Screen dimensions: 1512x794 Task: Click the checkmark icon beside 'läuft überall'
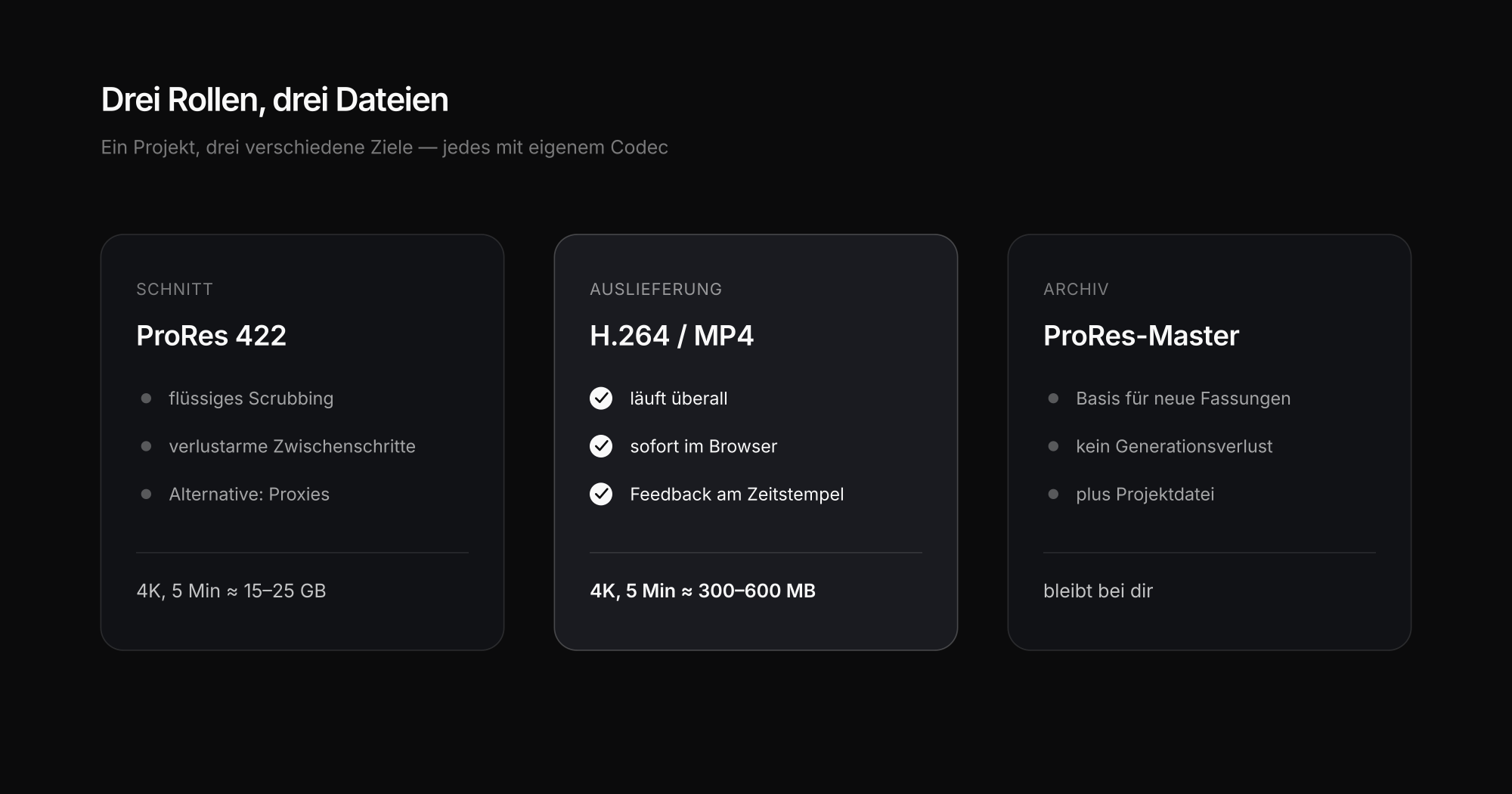(x=601, y=399)
